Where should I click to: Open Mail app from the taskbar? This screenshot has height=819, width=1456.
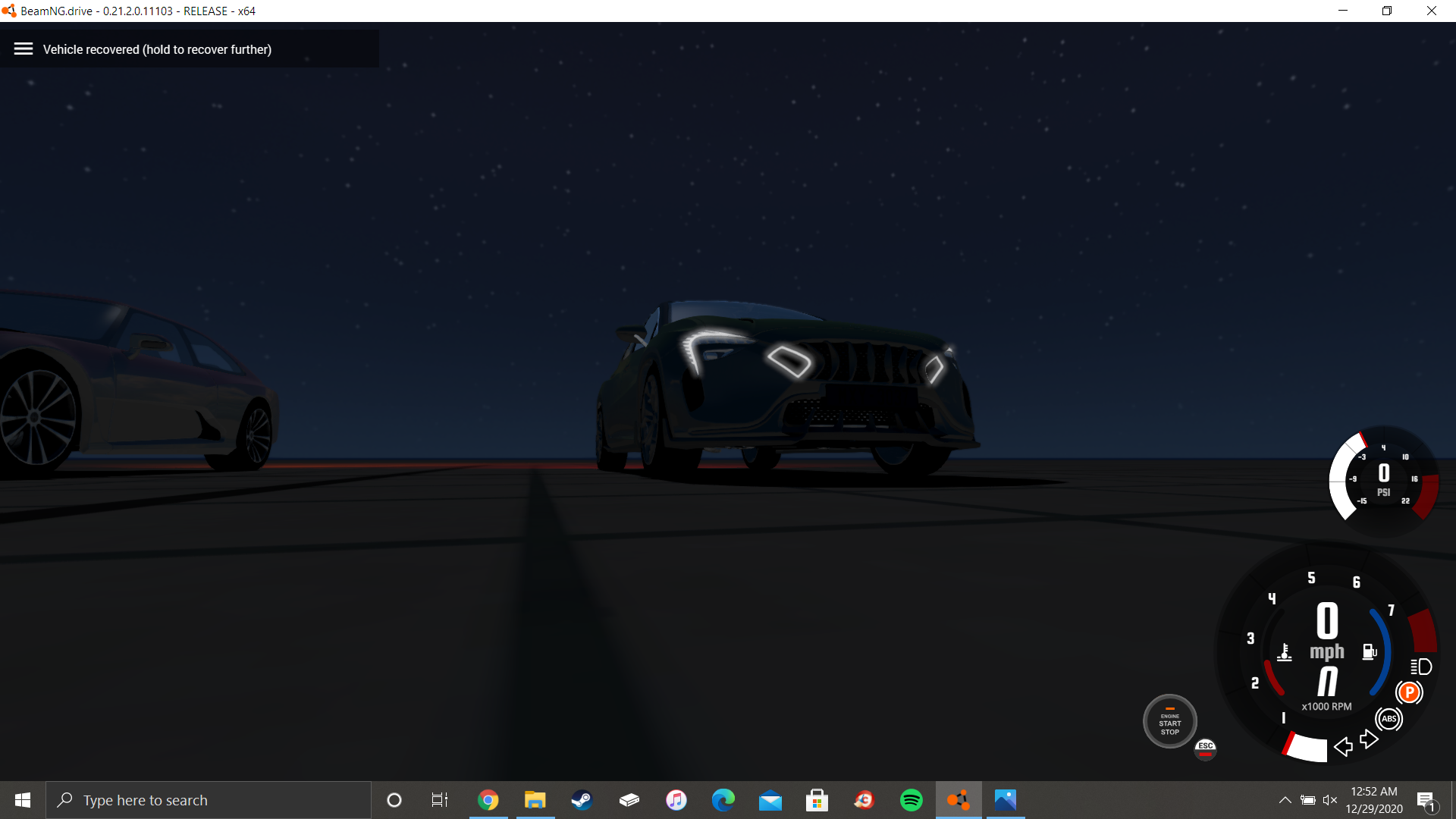click(x=770, y=800)
